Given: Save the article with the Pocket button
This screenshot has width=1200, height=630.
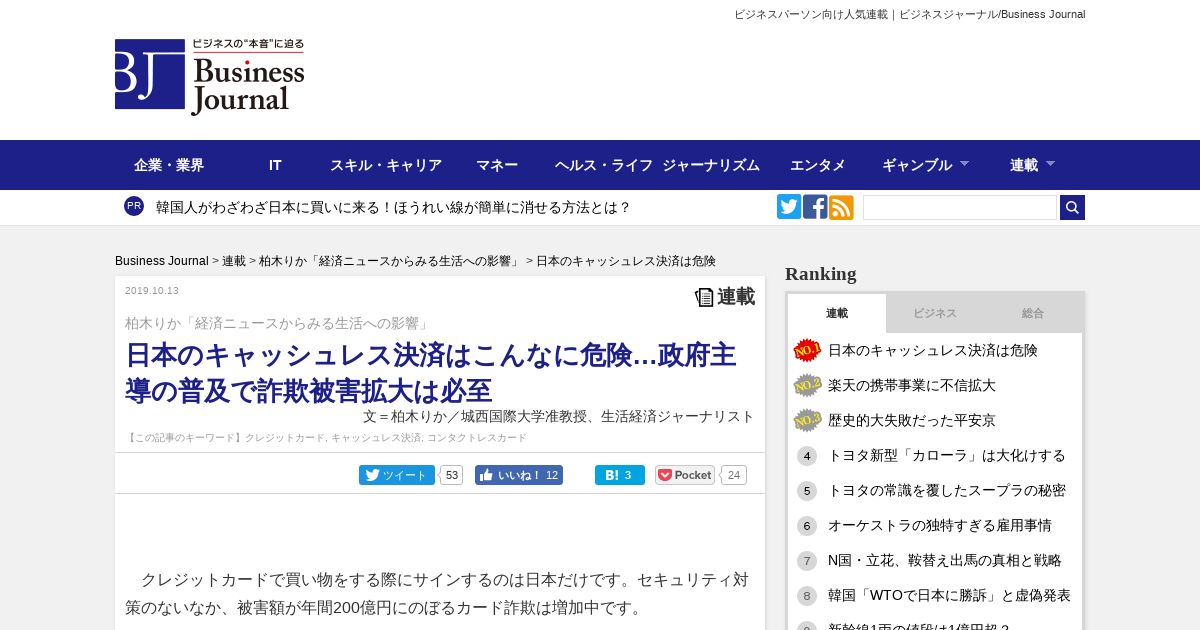Looking at the screenshot, I should (x=685, y=475).
